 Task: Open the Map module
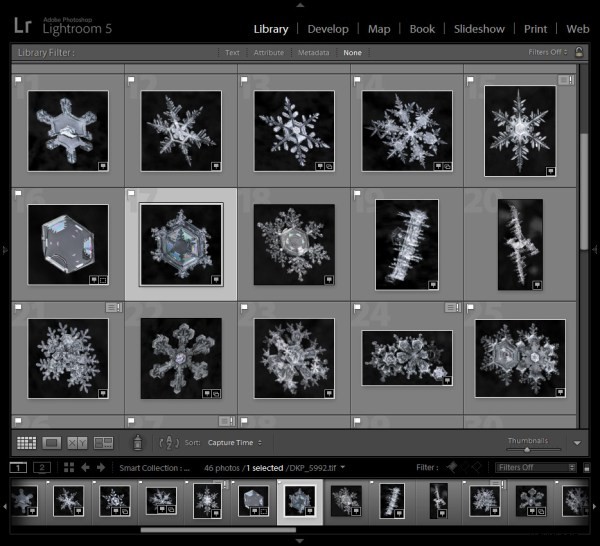pyautogui.click(x=379, y=29)
